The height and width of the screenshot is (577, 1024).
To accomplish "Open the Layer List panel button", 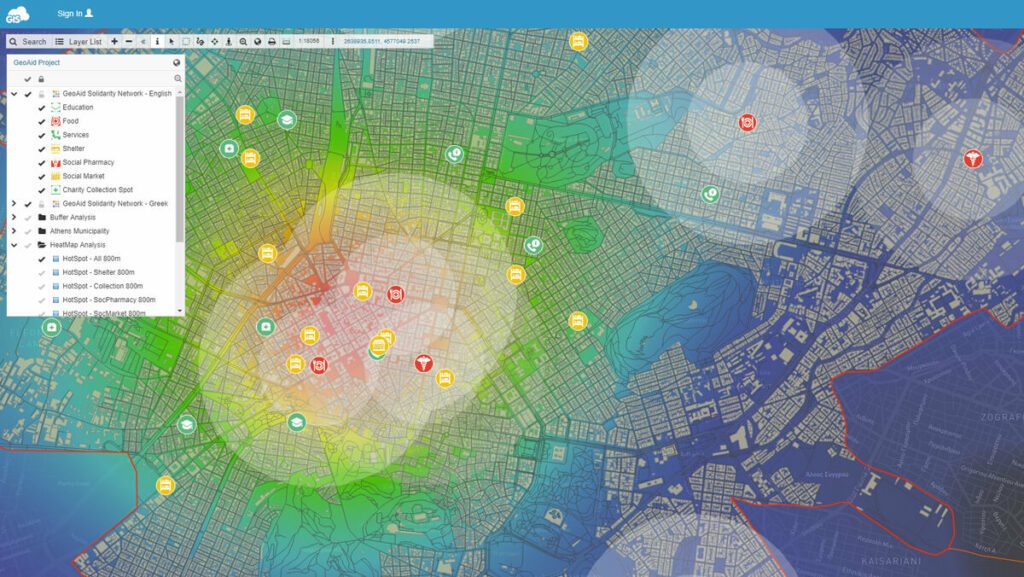I will point(78,41).
